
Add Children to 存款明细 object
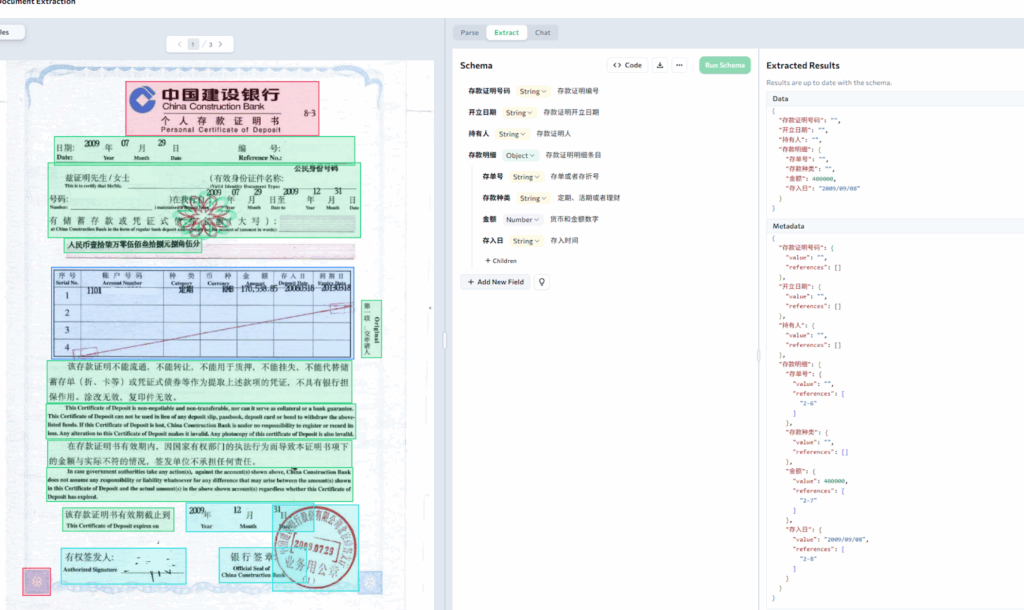tap(501, 260)
